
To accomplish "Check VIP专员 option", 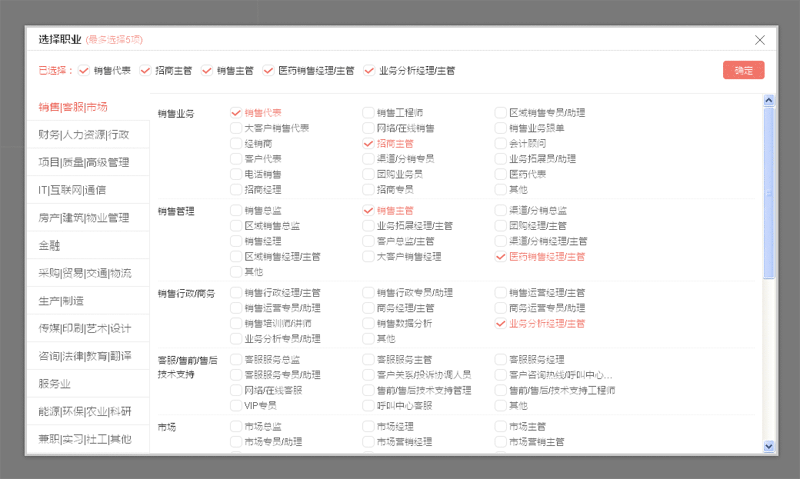I will tap(236, 406).
